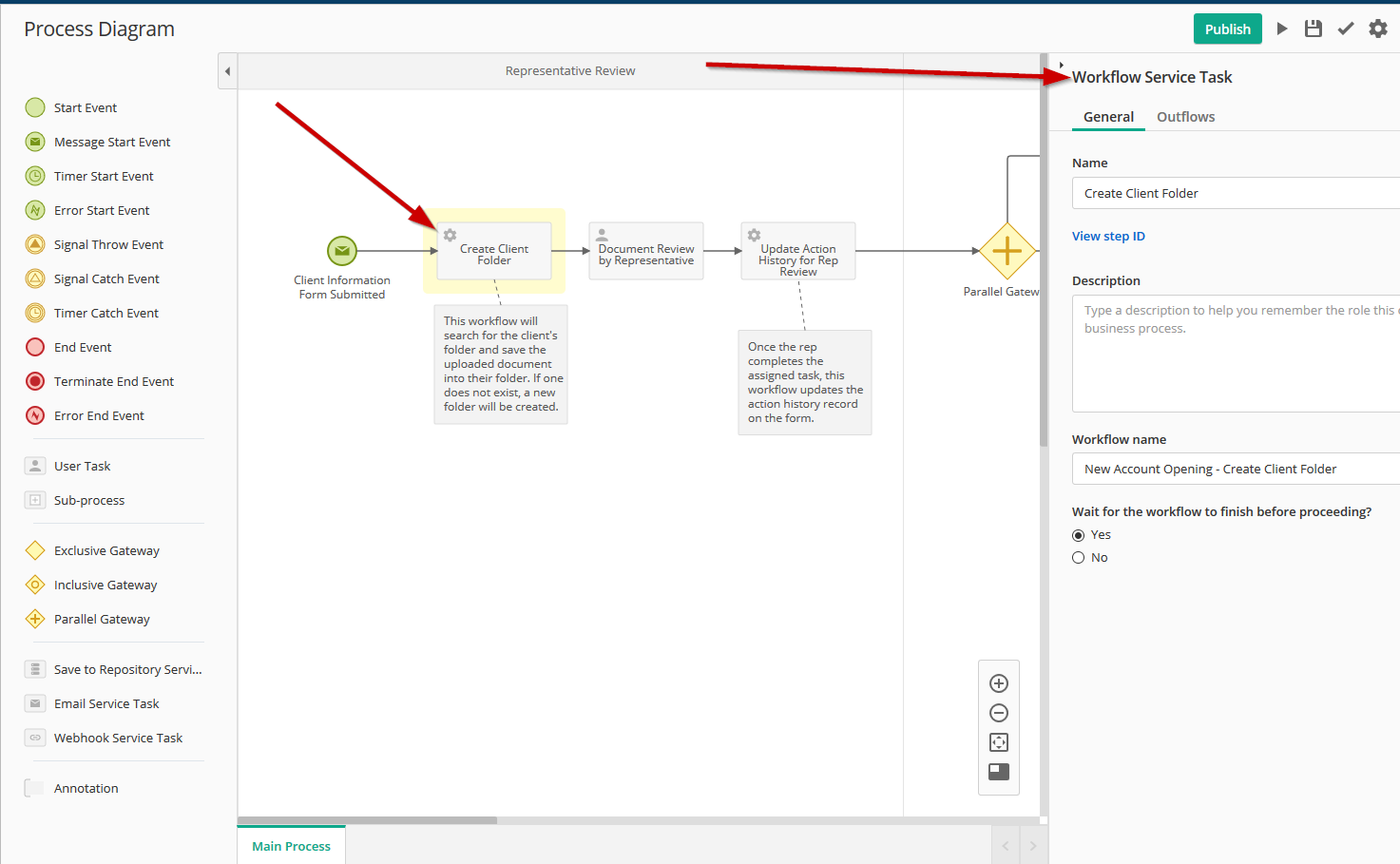Open the Main Process tab
Image resolution: width=1400 pixels, height=864 pixels.
(291, 846)
